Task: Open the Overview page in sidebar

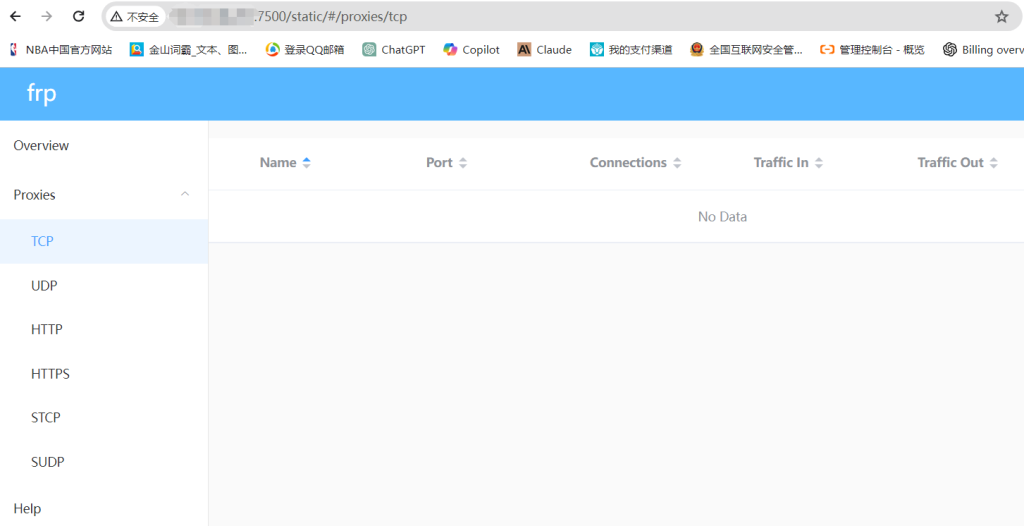Action: click(x=41, y=146)
